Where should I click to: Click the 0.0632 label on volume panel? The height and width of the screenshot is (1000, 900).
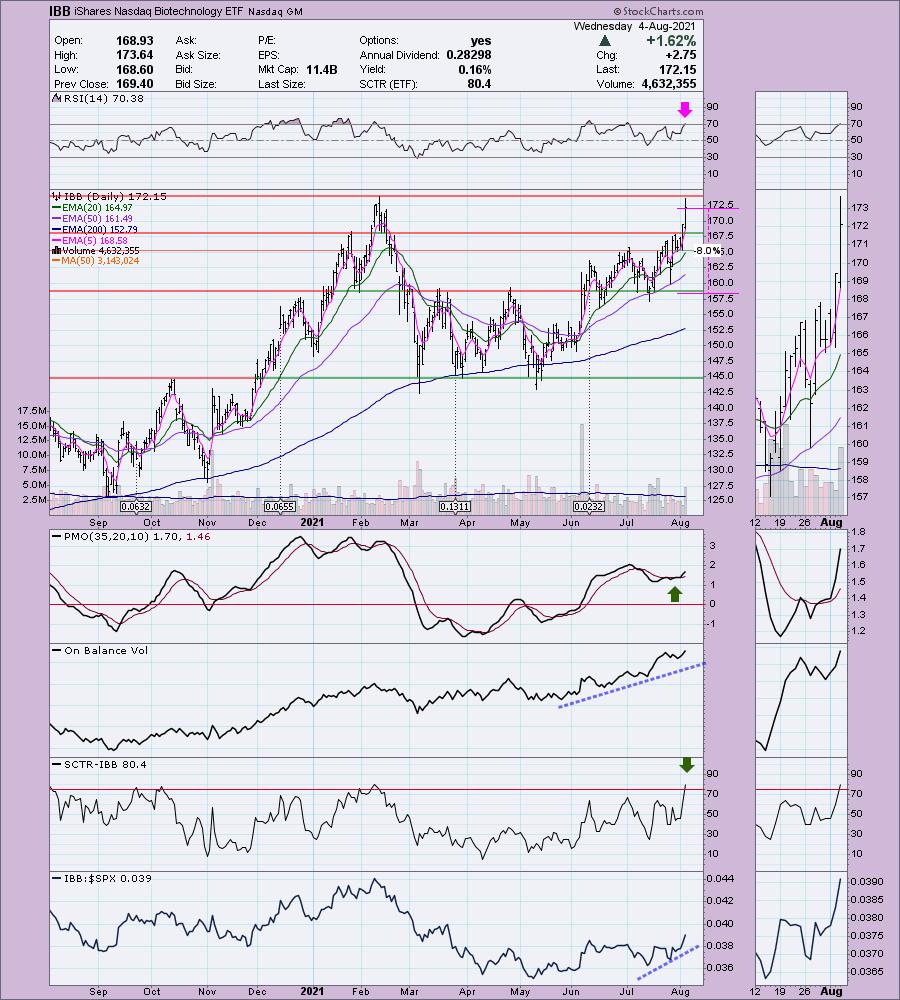(136, 506)
